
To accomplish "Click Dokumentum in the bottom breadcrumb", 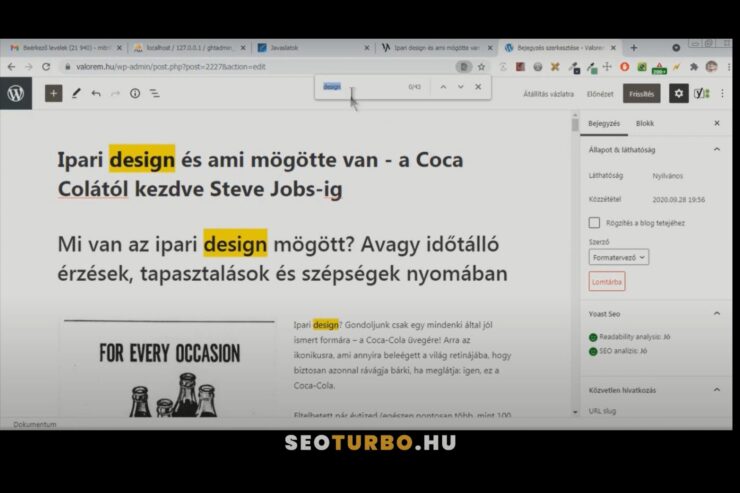I will pyautogui.click(x=34, y=425).
